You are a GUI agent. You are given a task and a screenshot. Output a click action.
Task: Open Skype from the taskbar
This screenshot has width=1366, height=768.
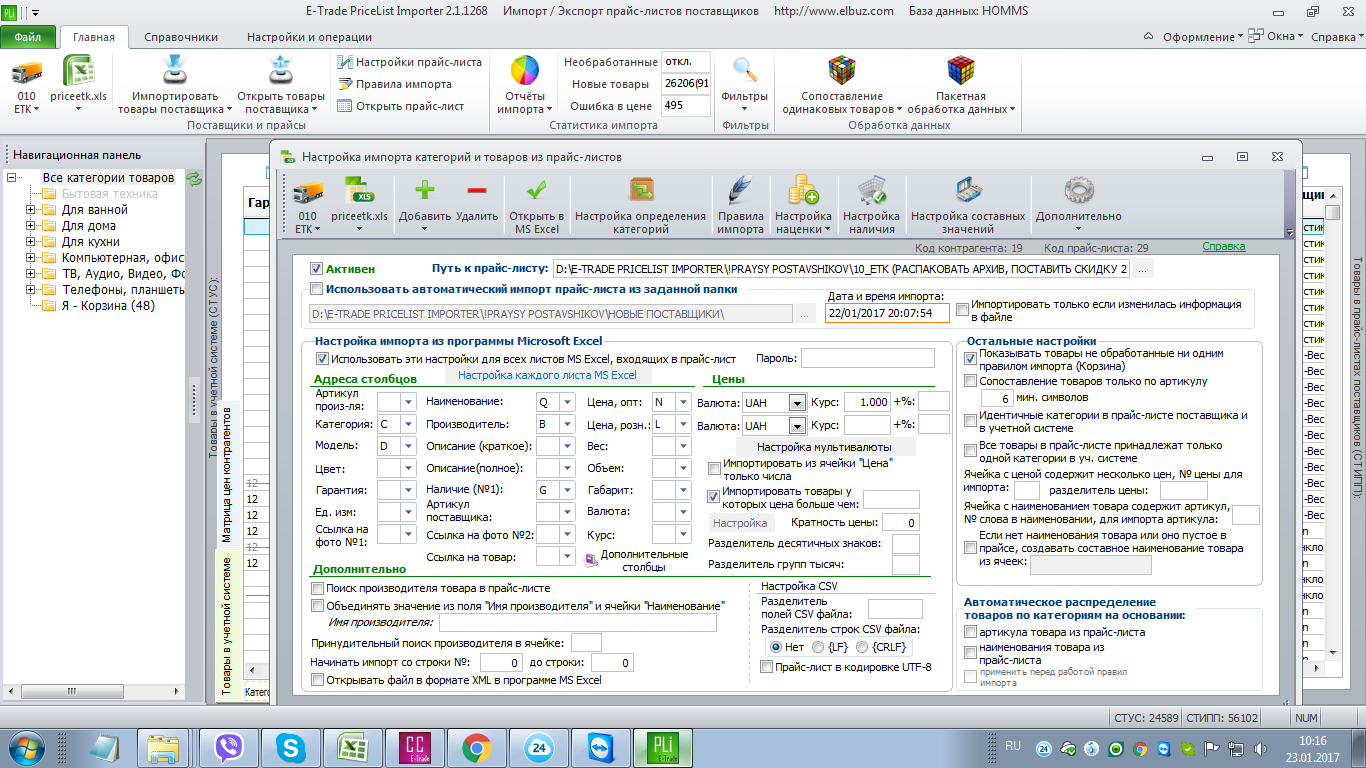[292, 747]
